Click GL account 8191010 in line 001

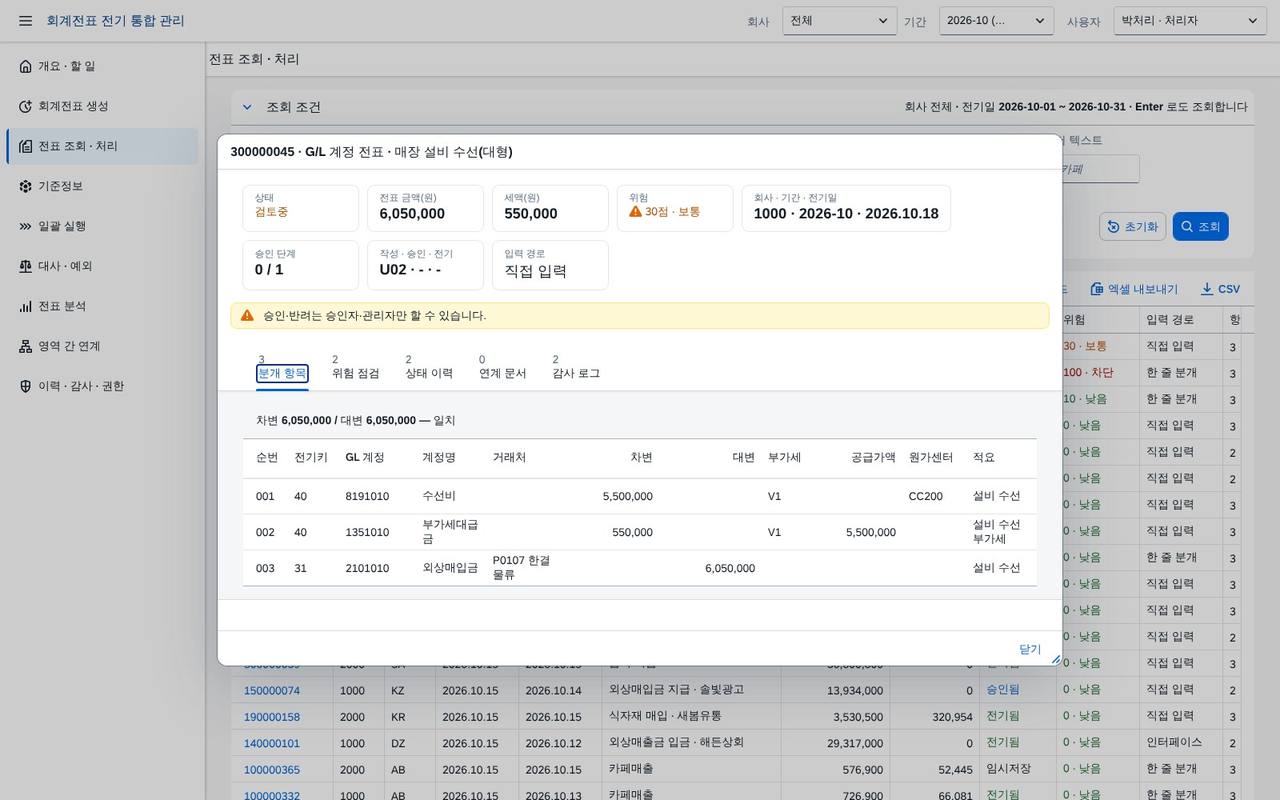(x=367, y=496)
